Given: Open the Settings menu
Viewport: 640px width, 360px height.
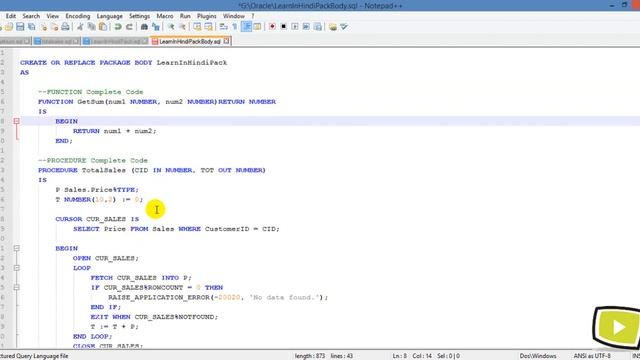Looking at the screenshot, I should pyautogui.click(x=139, y=16).
